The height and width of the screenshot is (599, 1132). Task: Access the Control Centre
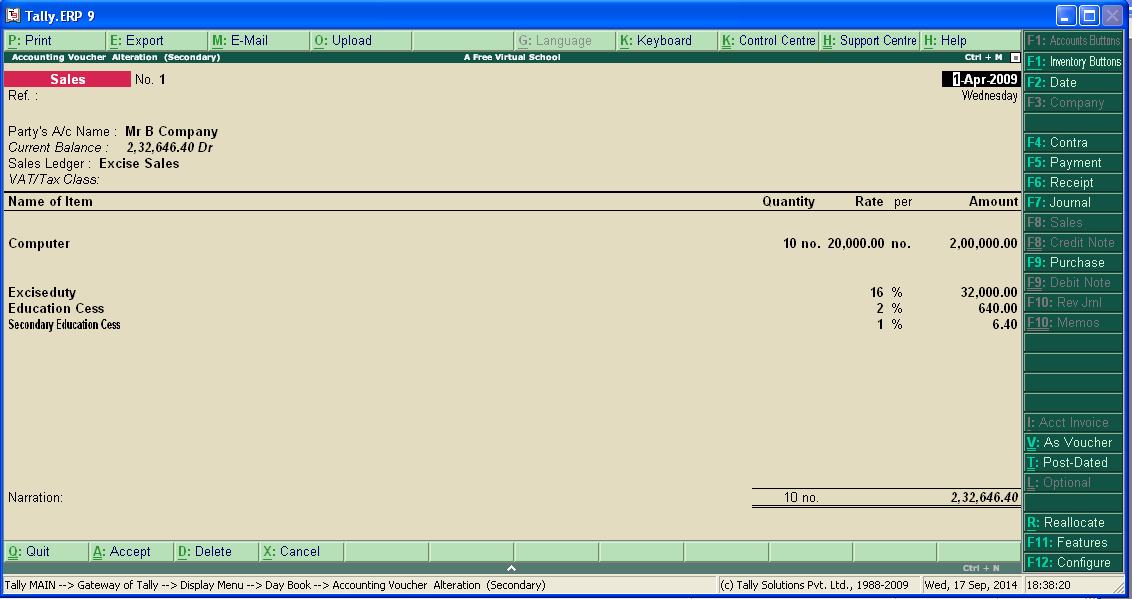click(x=768, y=41)
